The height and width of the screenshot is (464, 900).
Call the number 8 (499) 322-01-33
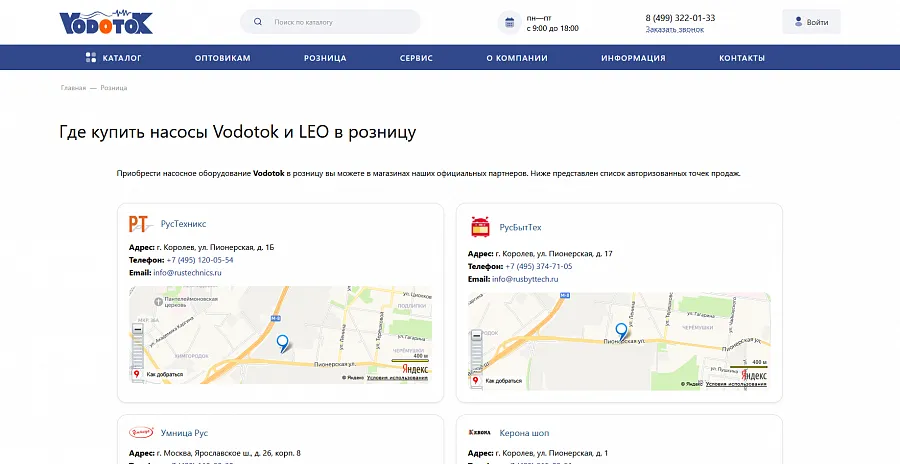tap(680, 18)
